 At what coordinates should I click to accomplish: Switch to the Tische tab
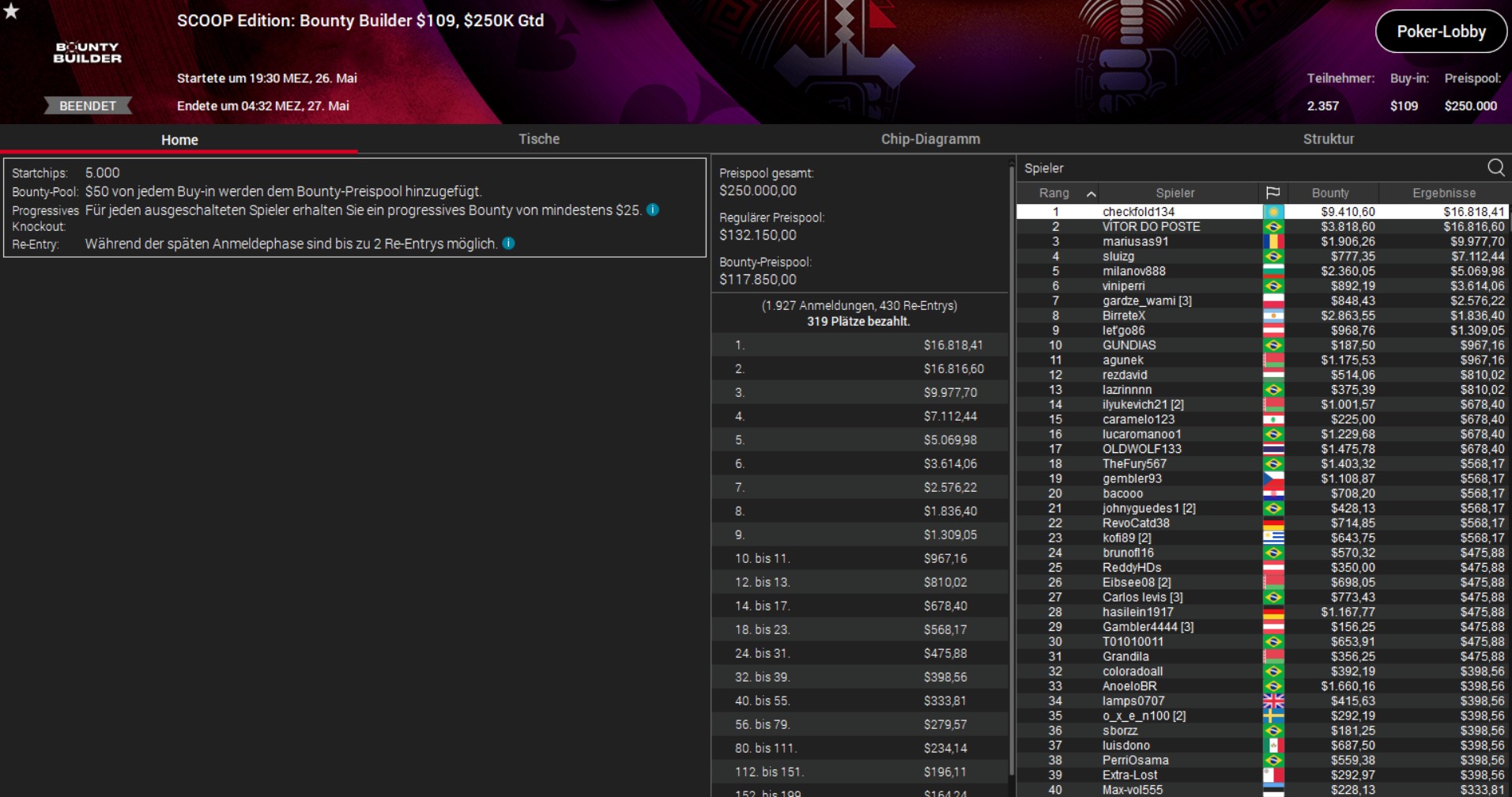coord(539,139)
